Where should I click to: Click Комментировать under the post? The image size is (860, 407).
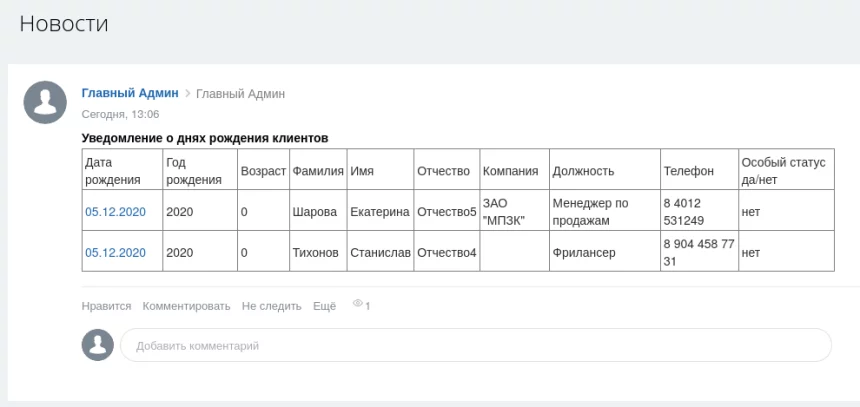[x=186, y=306]
